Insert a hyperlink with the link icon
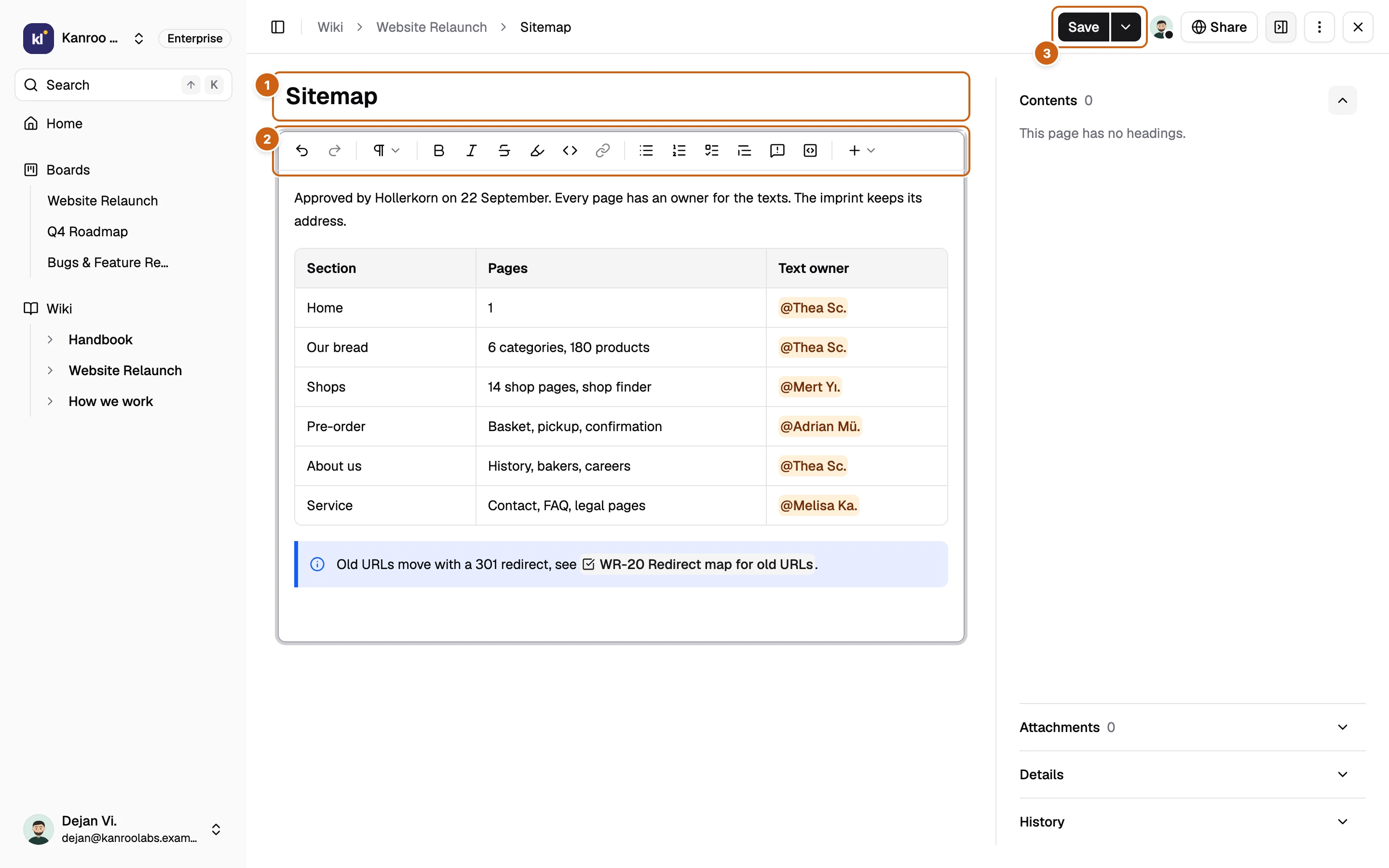 click(603, 150)
